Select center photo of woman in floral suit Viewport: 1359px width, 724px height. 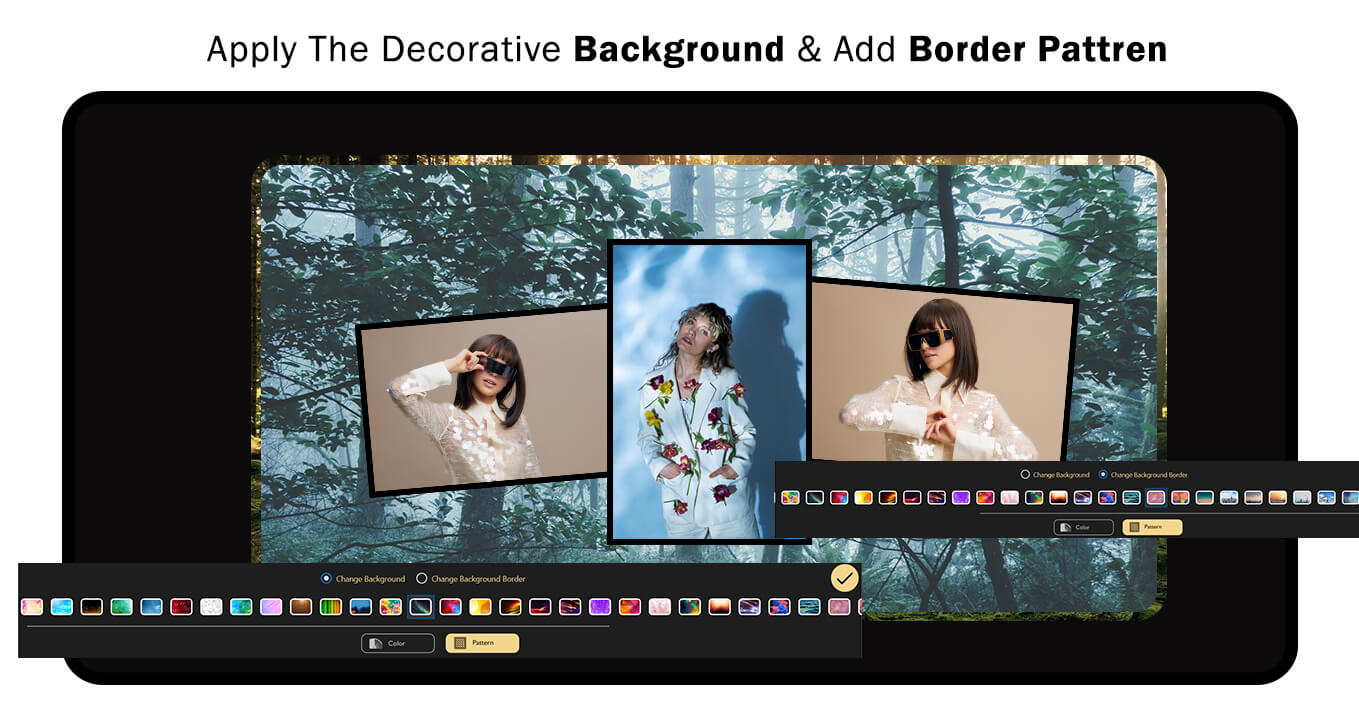click(x=708, y=390)
